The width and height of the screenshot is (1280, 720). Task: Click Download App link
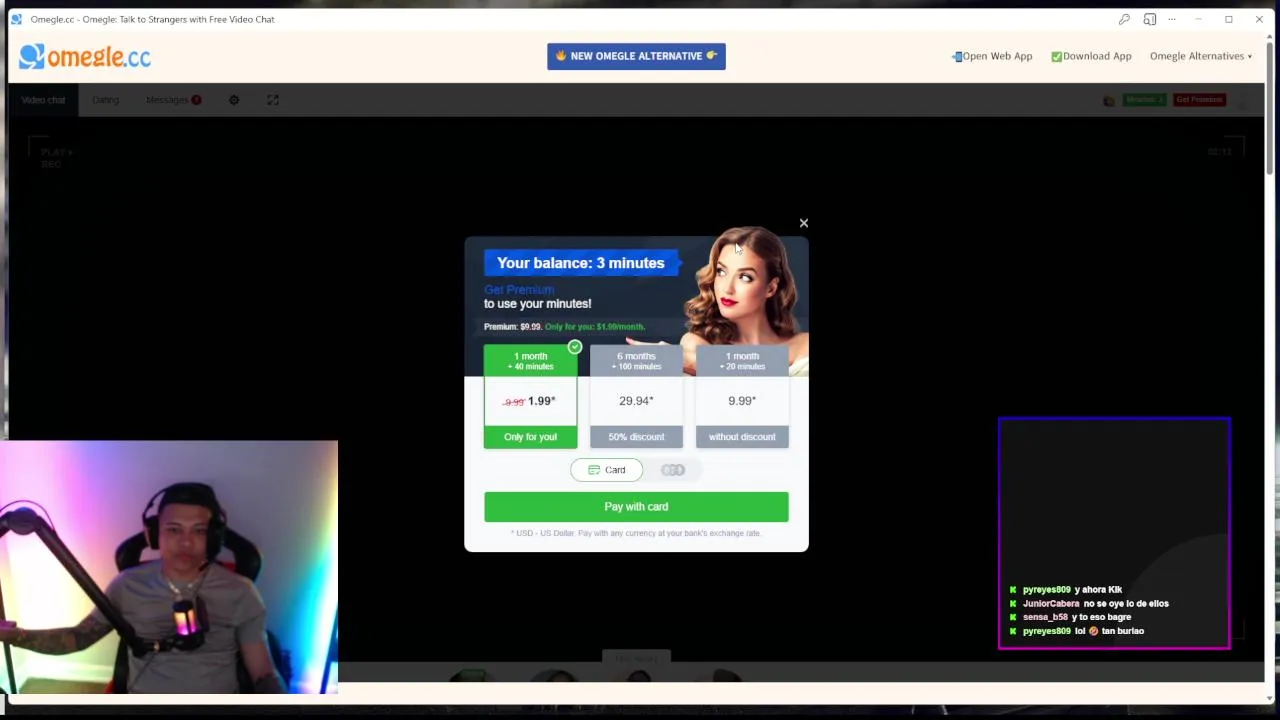[1091, 56]
